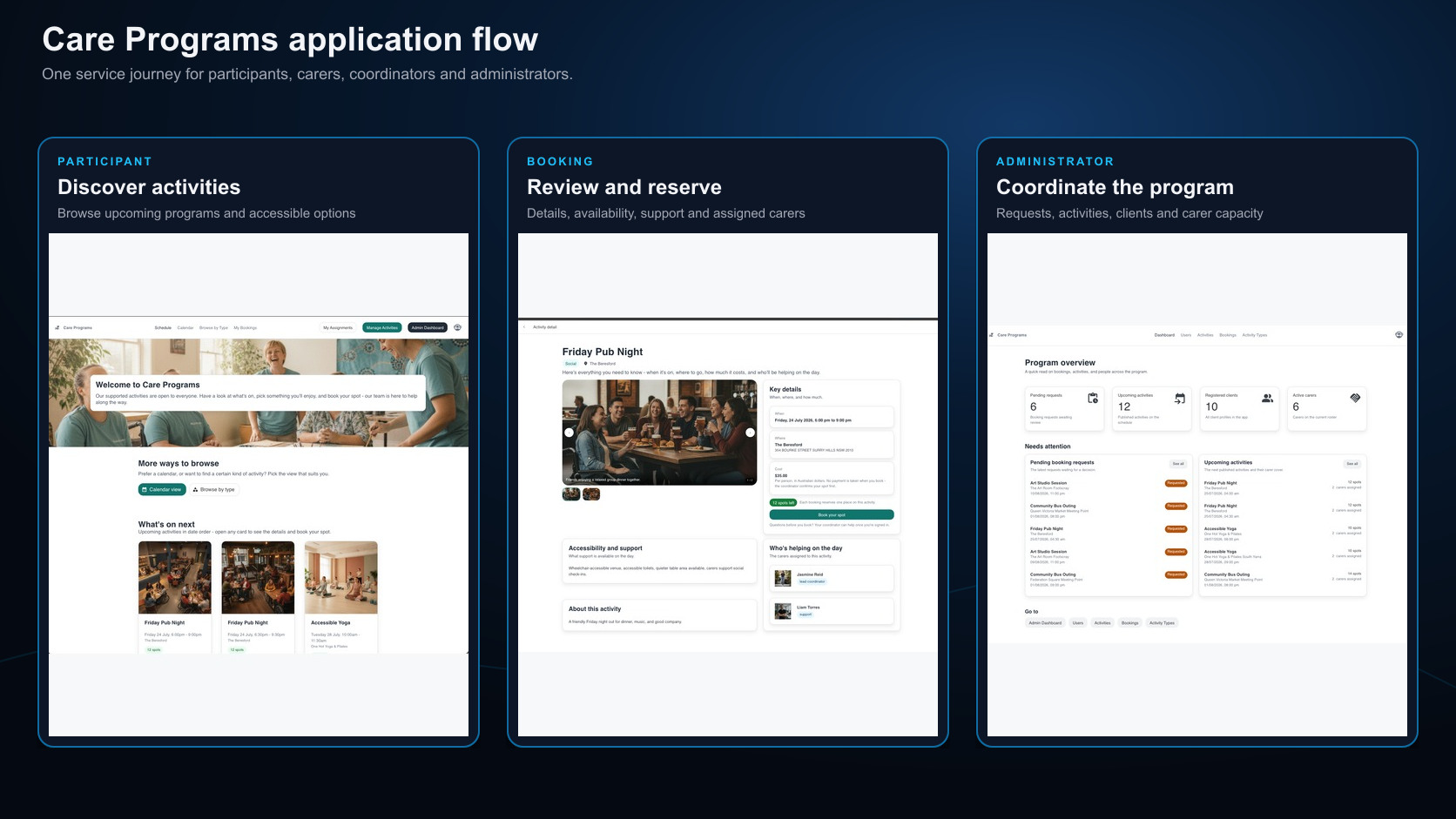The image size is (1456, 819).
Task: Click the Registered clients people icon
Action: [1268, 398]
